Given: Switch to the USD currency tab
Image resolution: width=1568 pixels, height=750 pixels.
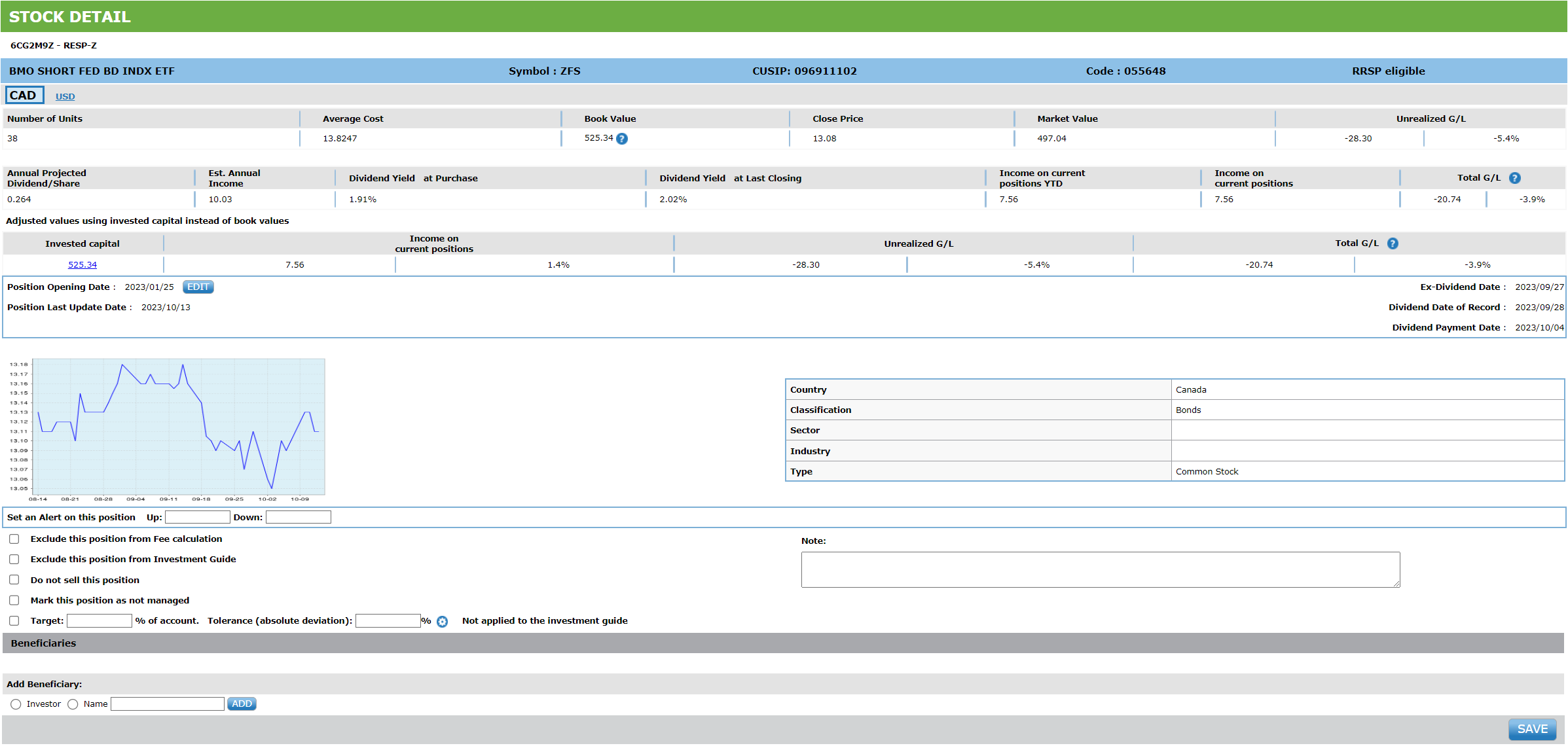Looking at the screenshot, I should coord(65,97).
